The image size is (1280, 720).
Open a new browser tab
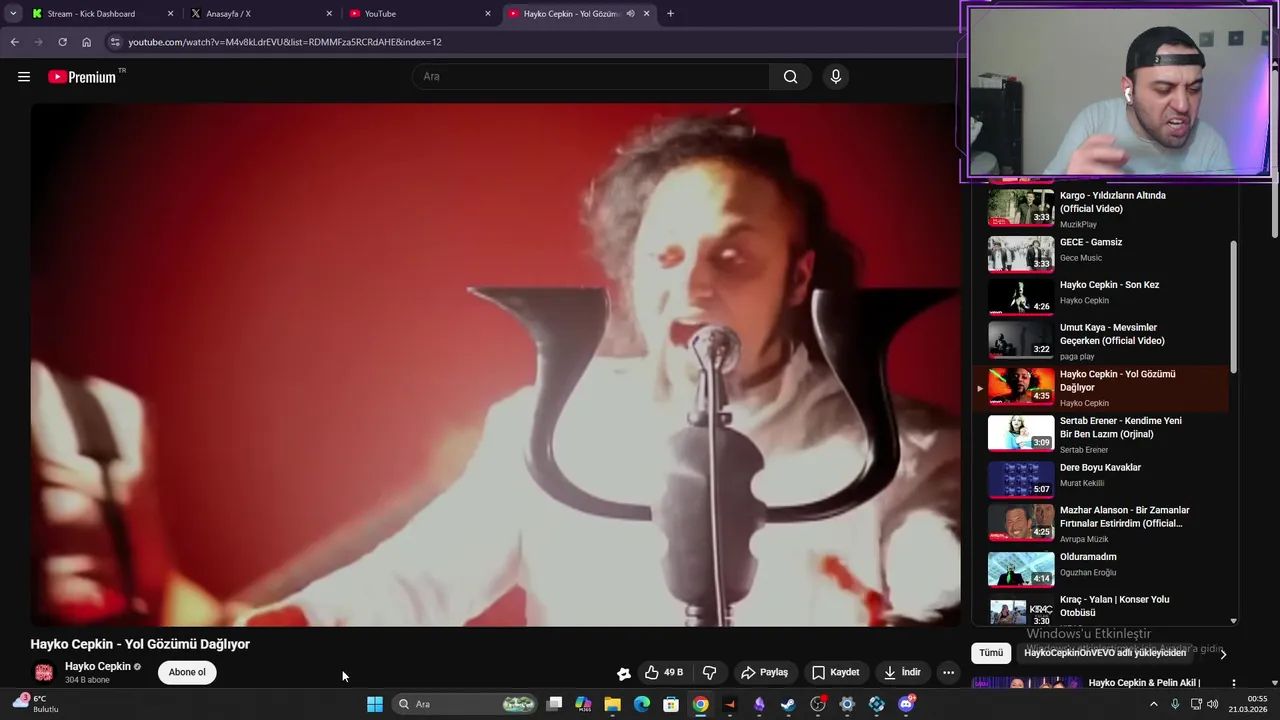670,14
